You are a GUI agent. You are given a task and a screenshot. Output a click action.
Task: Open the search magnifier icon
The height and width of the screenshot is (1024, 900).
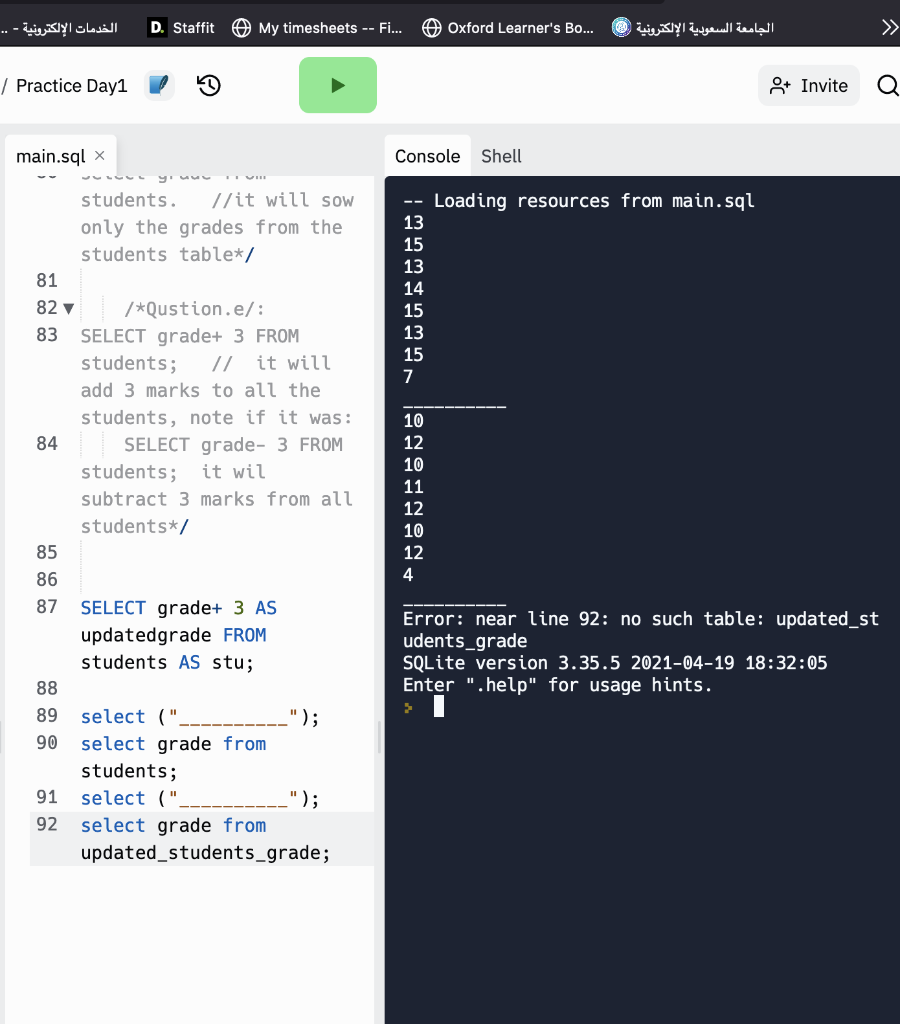click(x=887, y=86)
